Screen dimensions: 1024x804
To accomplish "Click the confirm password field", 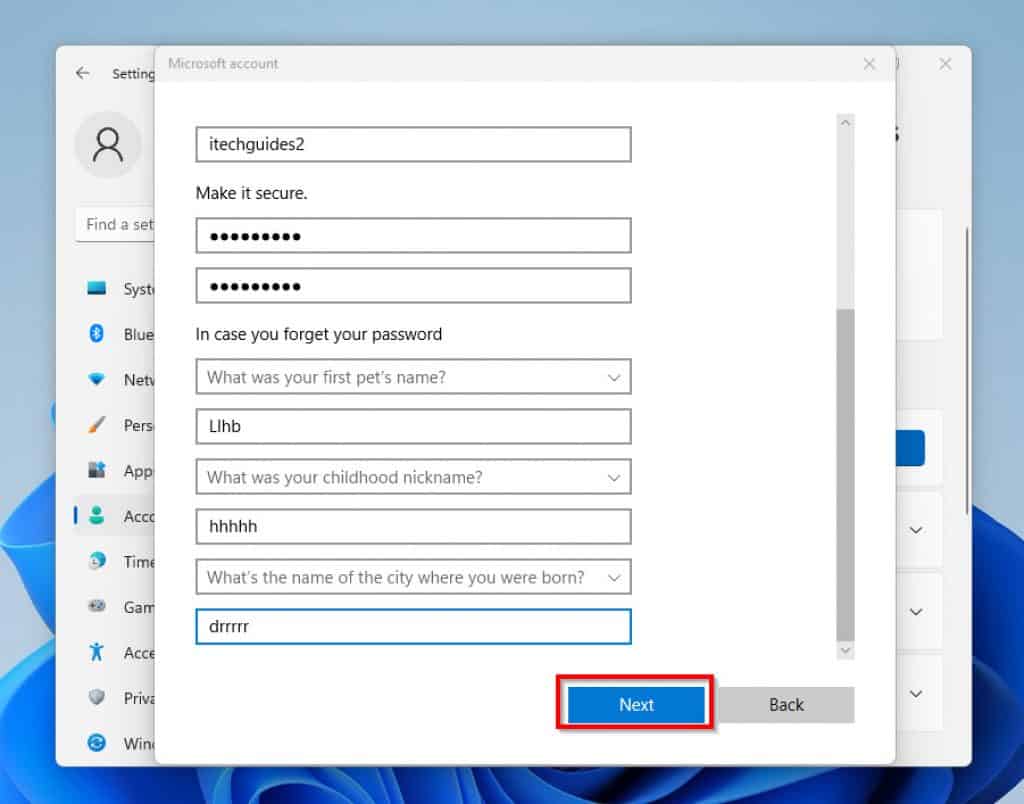I will pos(413,285).
